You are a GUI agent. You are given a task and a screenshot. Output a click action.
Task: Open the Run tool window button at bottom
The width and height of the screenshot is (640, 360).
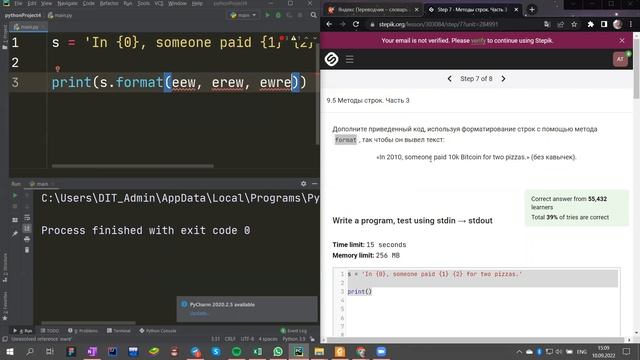click(x=23, y=331)
